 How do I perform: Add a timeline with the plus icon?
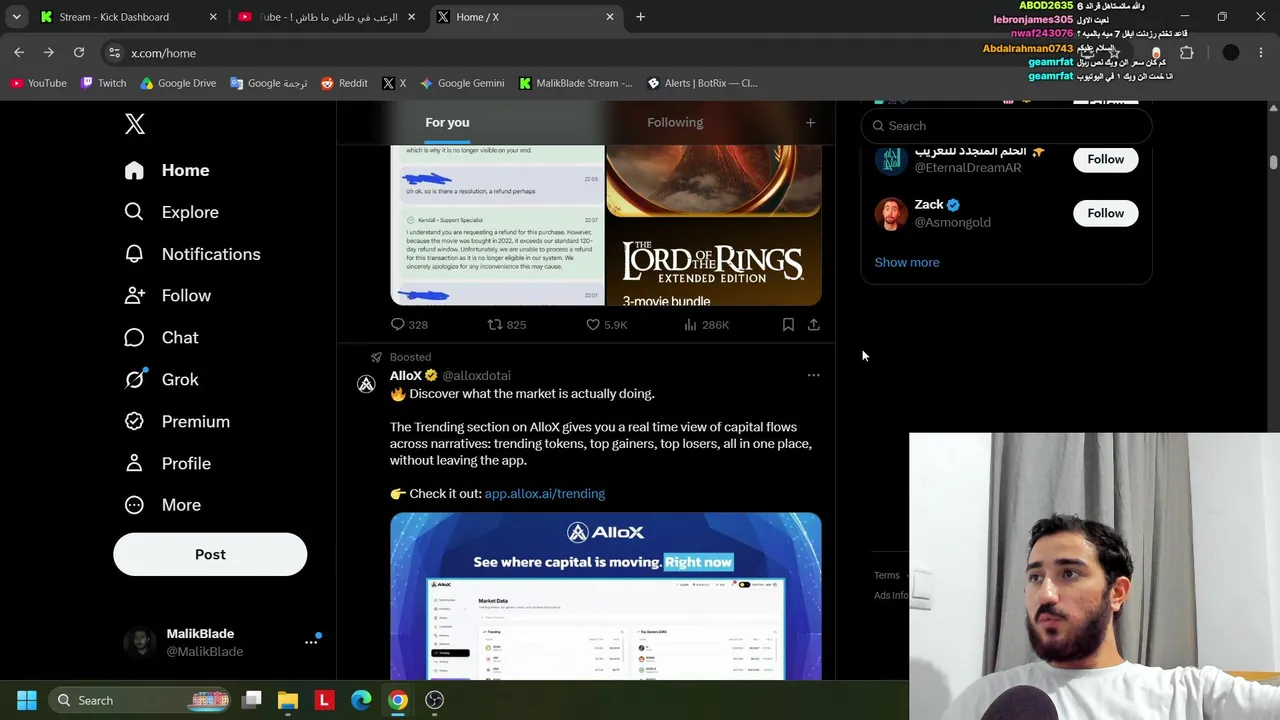(810, 122)
